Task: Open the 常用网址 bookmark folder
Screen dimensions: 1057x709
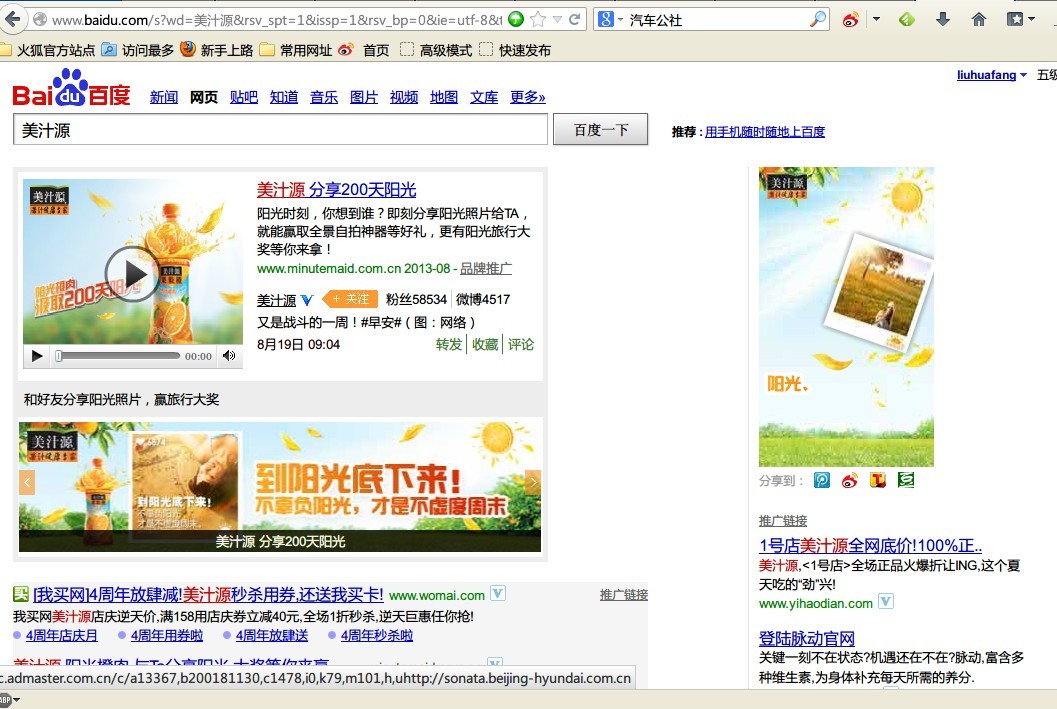Action: pyautogui.click(x=296, y=51)
